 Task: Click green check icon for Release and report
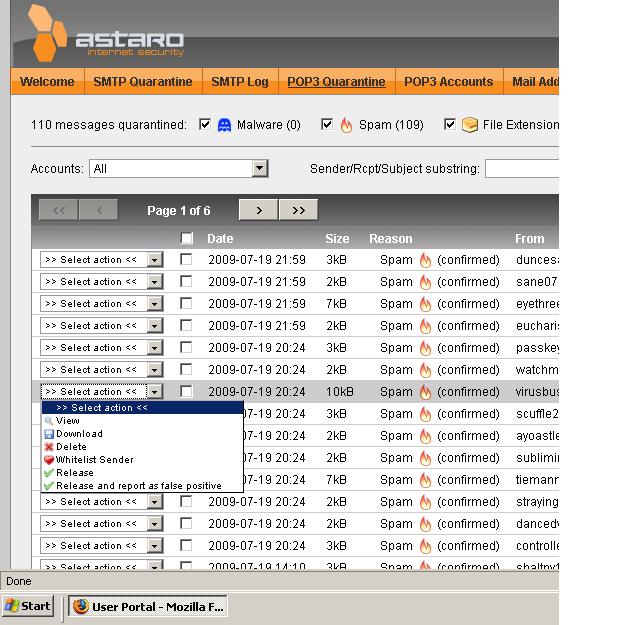49,486
